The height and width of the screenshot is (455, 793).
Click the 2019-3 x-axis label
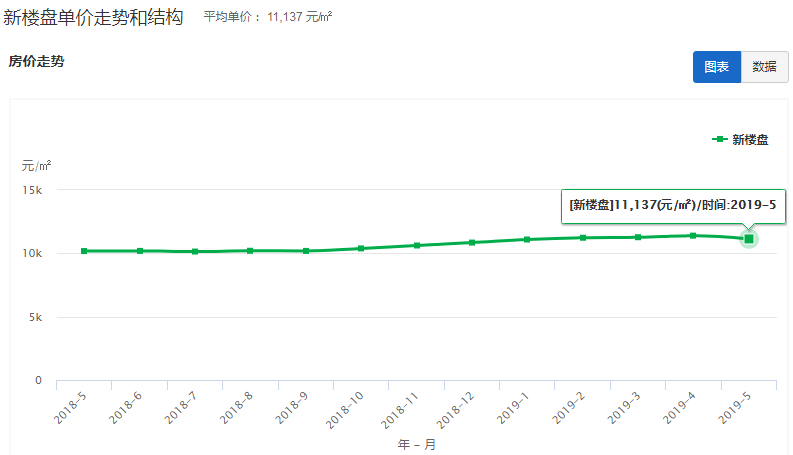[624, 408]
